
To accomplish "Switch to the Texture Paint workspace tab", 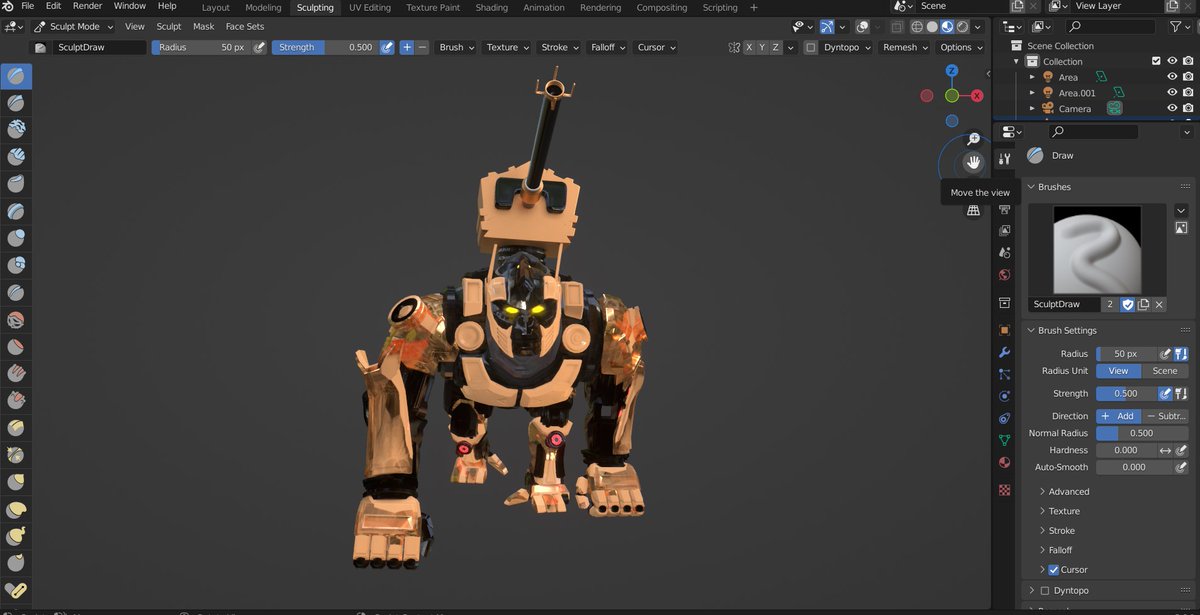I will pyautogui.click(x=433, y=7).
